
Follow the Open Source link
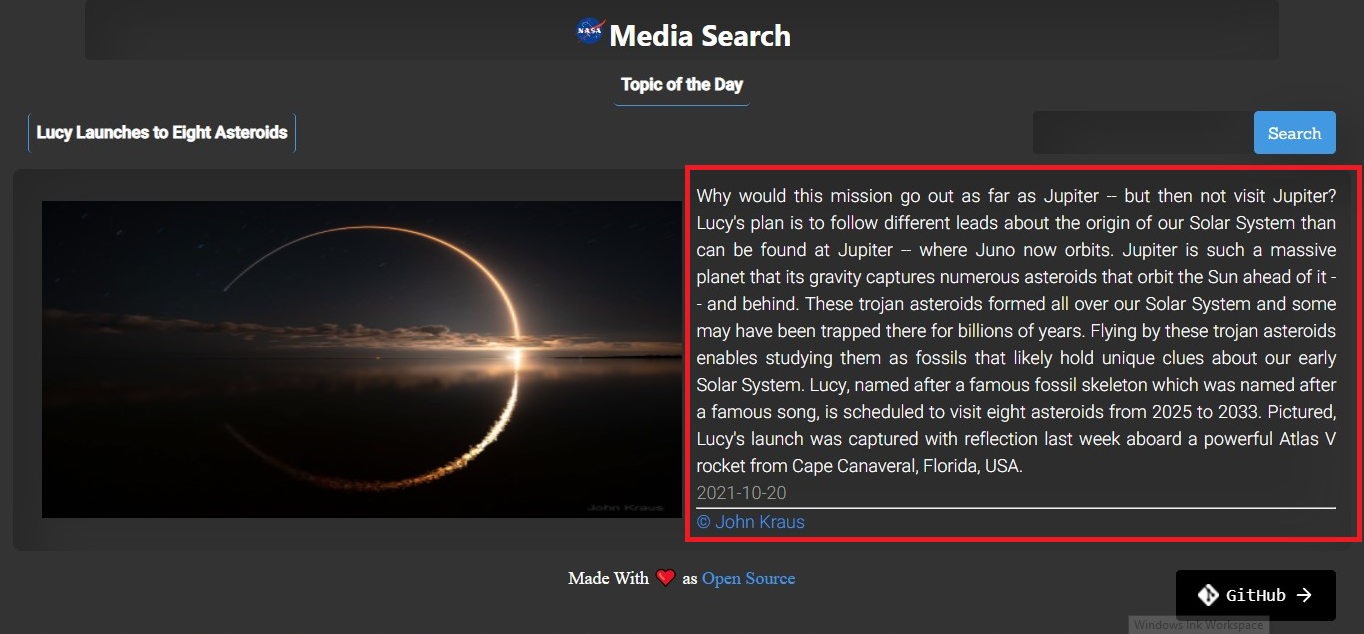pyautogui.click(x=749, y=578)
